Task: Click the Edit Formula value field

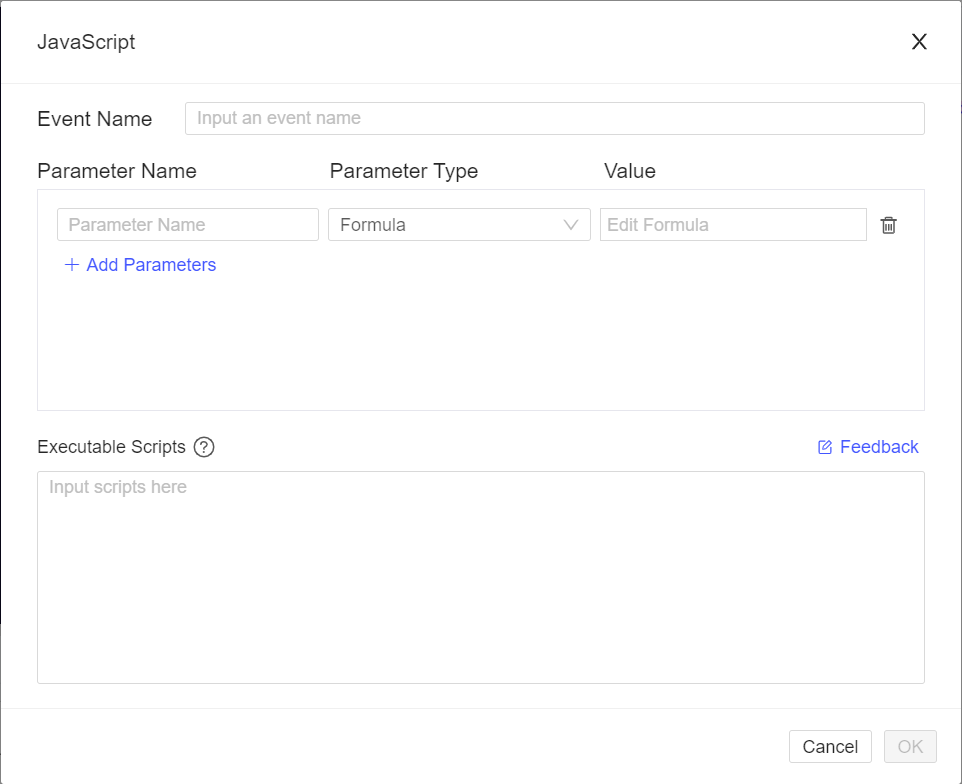Action: click(x=733, y=225)
